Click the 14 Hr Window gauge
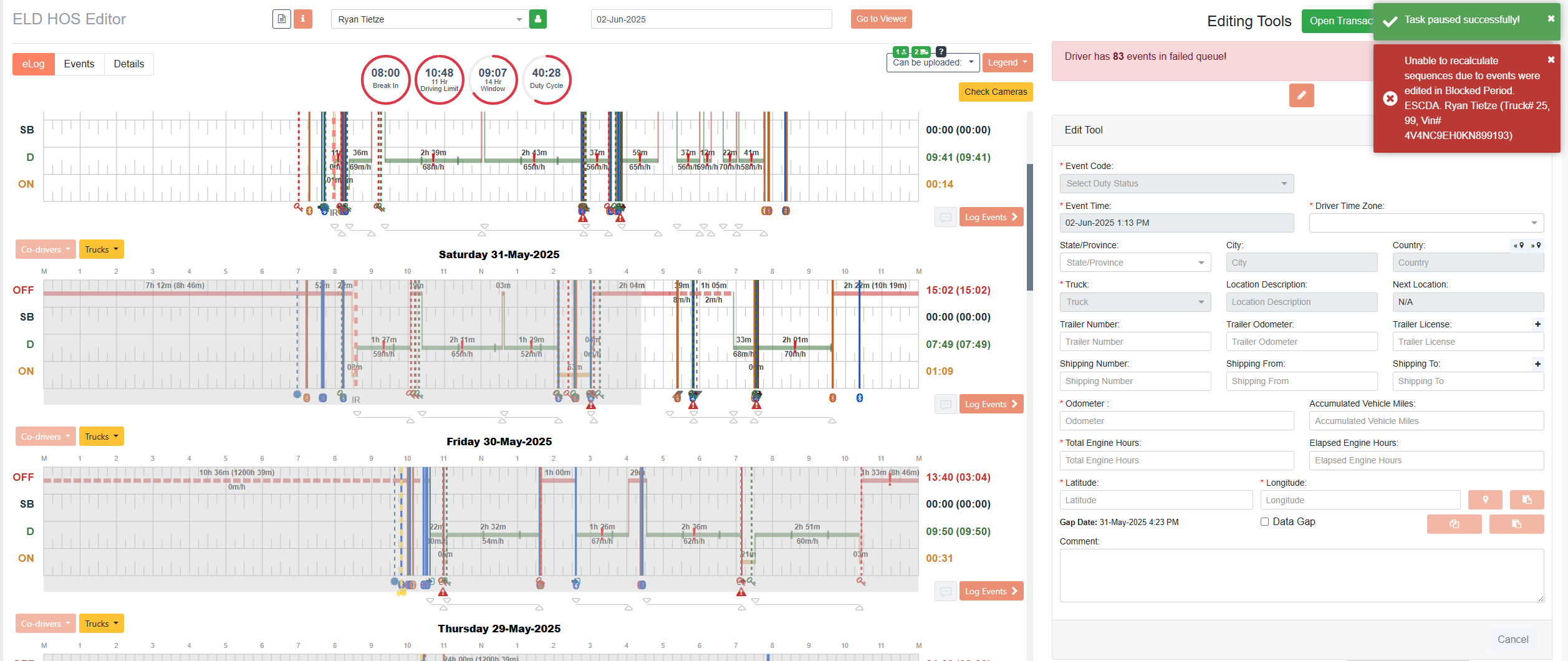Image resolution: width=1568 pixels, height=661 pixels. [493, 79]
